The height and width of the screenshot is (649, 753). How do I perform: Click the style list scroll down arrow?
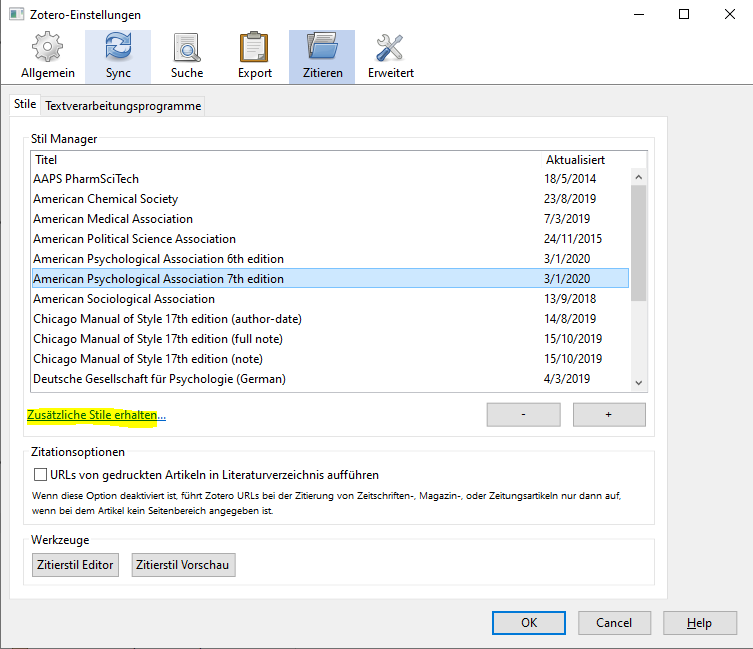639,383
